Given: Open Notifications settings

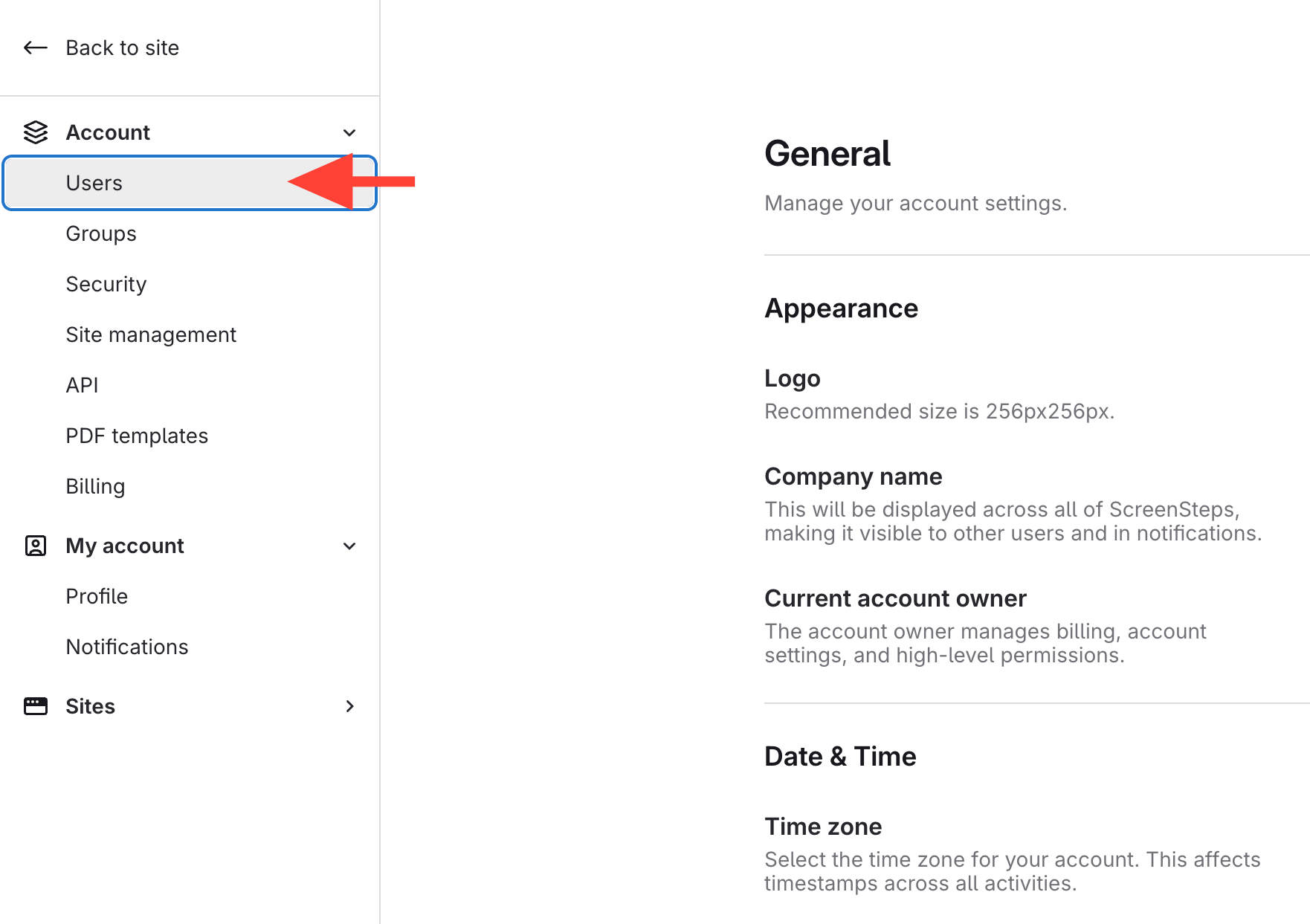Looking at the screenshot, I should [127, 647].
